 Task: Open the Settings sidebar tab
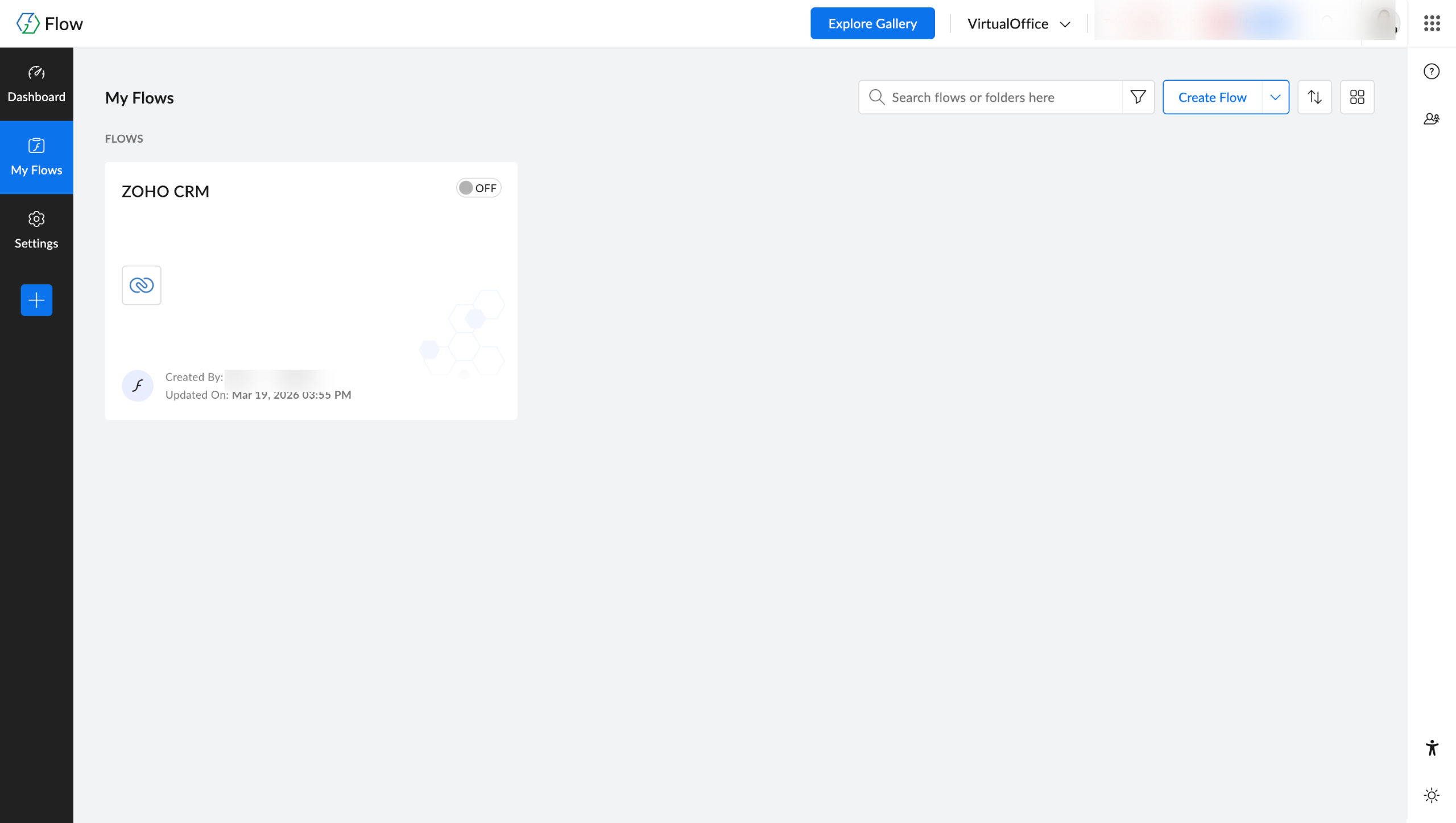point(36,230)
